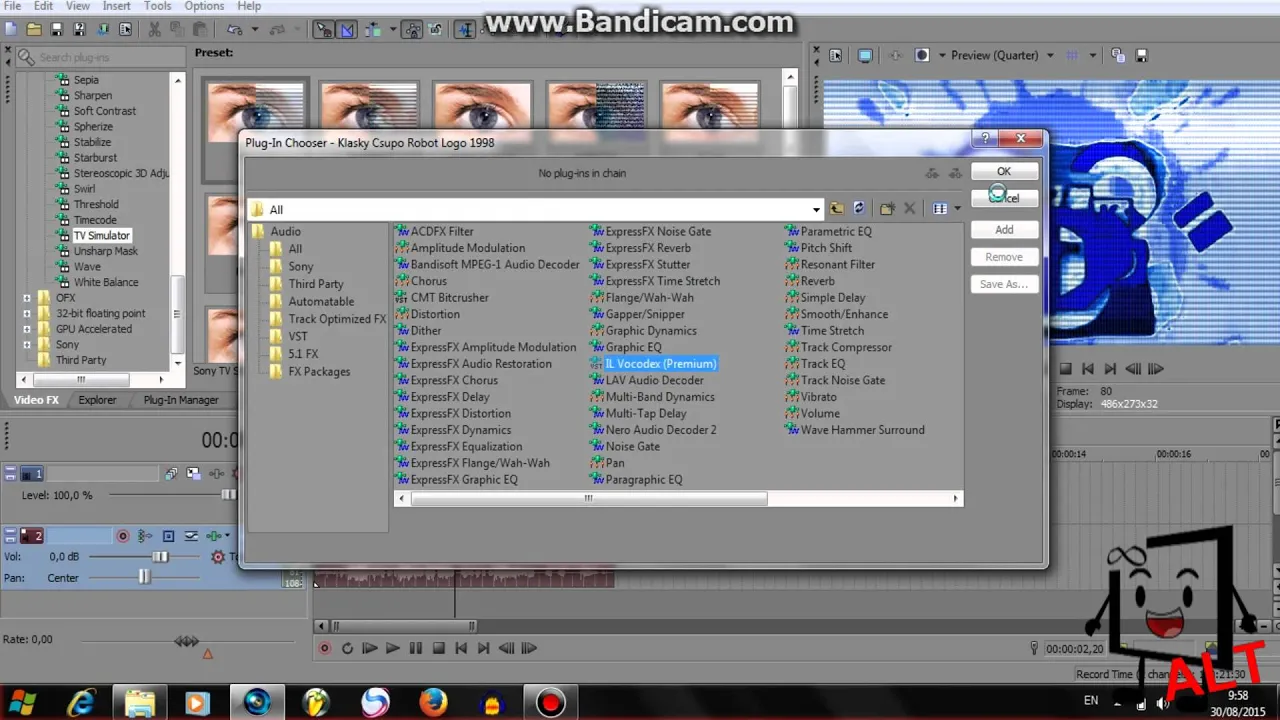Screen dimensions: 1280x720
Task: Toggle Arm for Record on audio track 2
Action: point(123,536)
